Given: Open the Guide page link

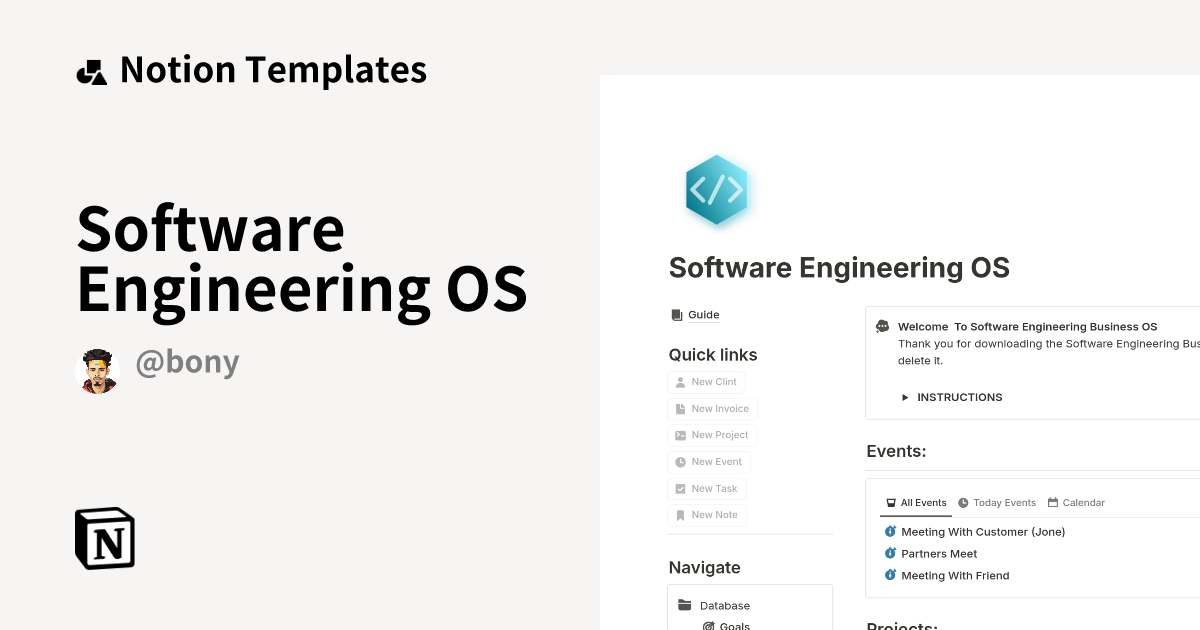Looking at the screenshot, I should pos(703,314).
